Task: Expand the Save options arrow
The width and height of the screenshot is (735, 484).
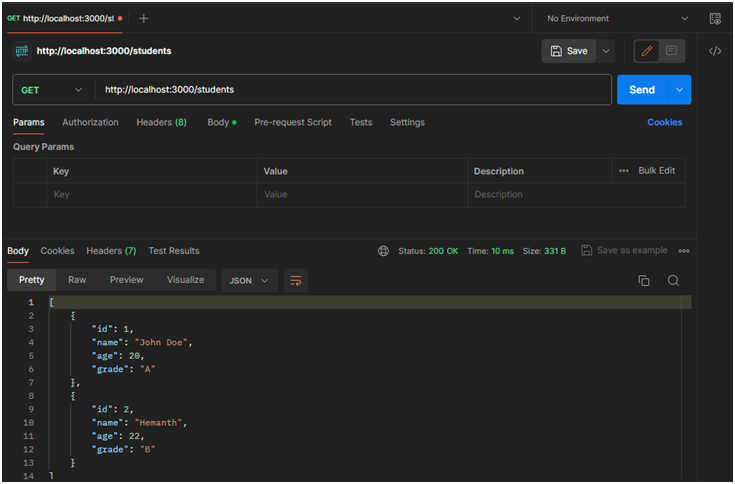Action: pyautogui.click(x=606, y=51)
